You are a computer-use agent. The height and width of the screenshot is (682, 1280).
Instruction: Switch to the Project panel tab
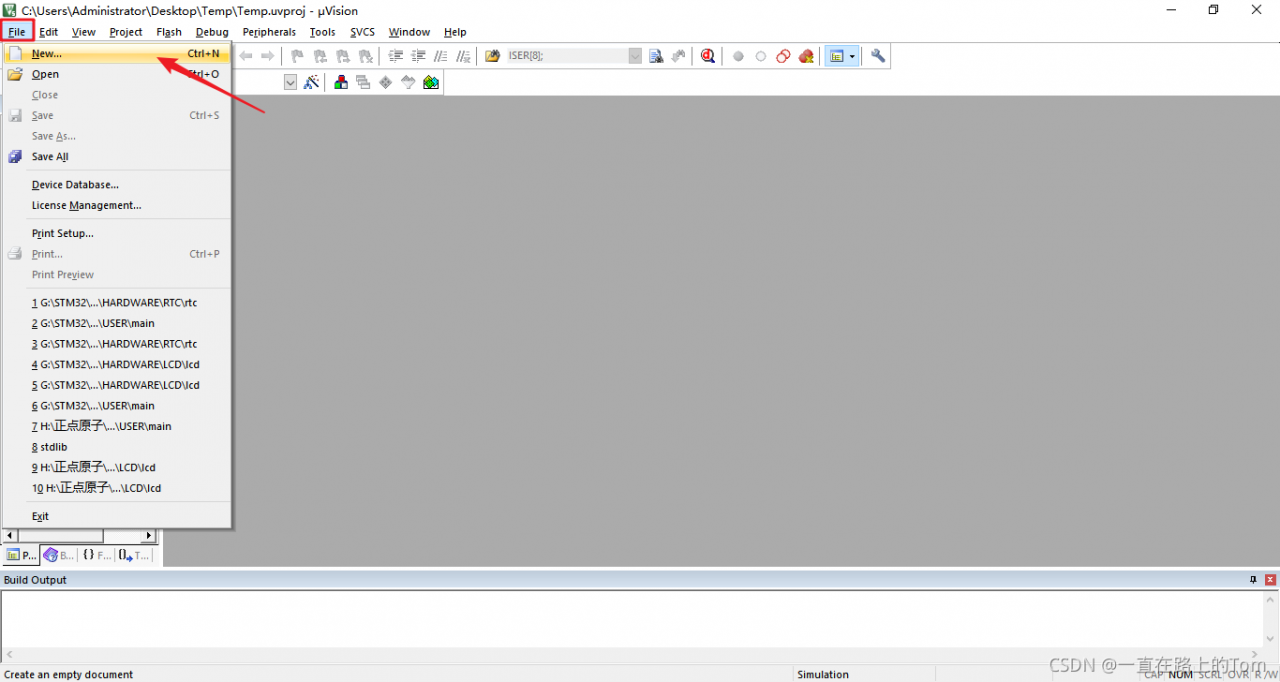[21, 555]
